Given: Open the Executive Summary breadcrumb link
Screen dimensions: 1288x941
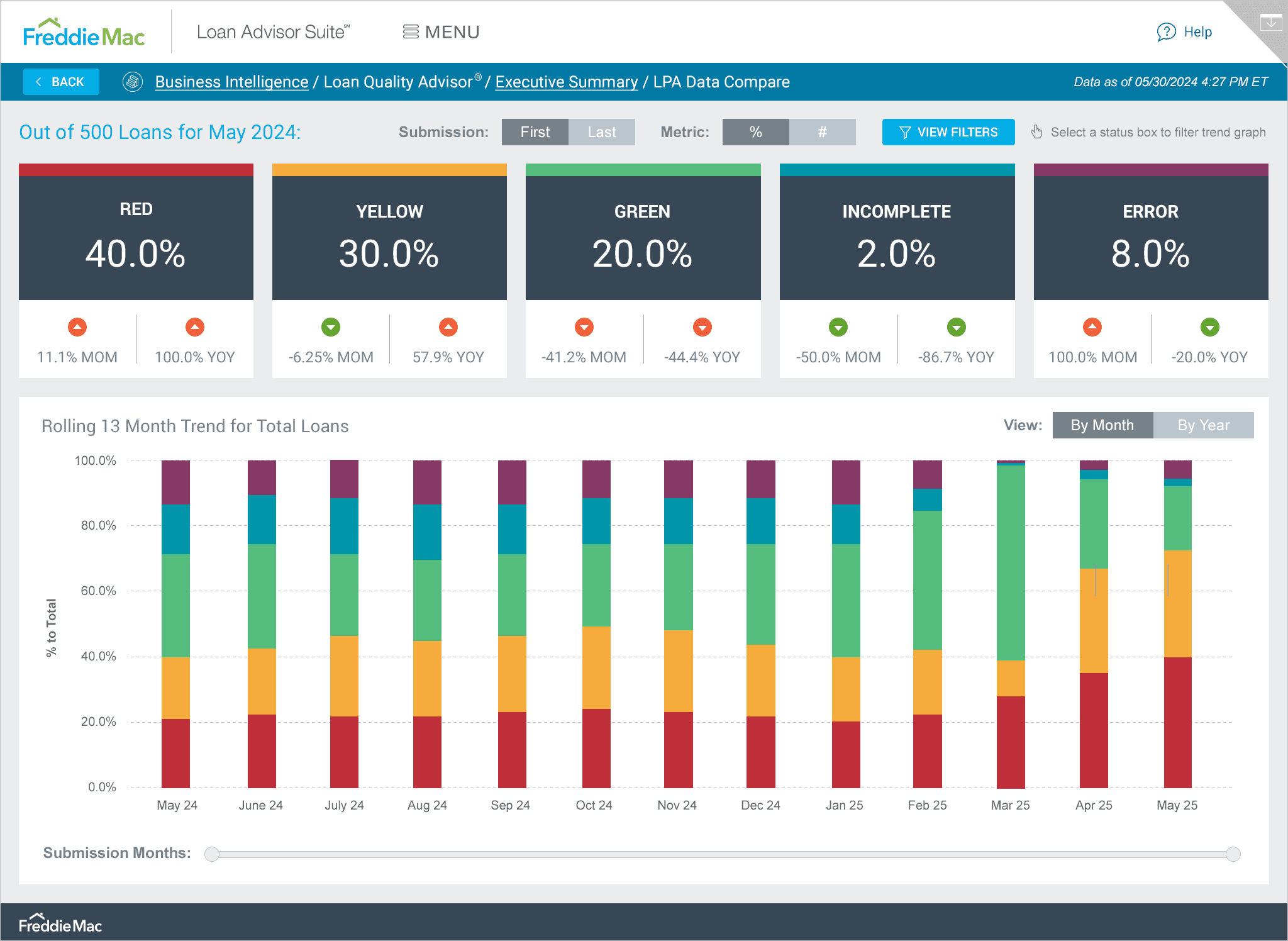Looking at the screenshot, I should point(566,82).
